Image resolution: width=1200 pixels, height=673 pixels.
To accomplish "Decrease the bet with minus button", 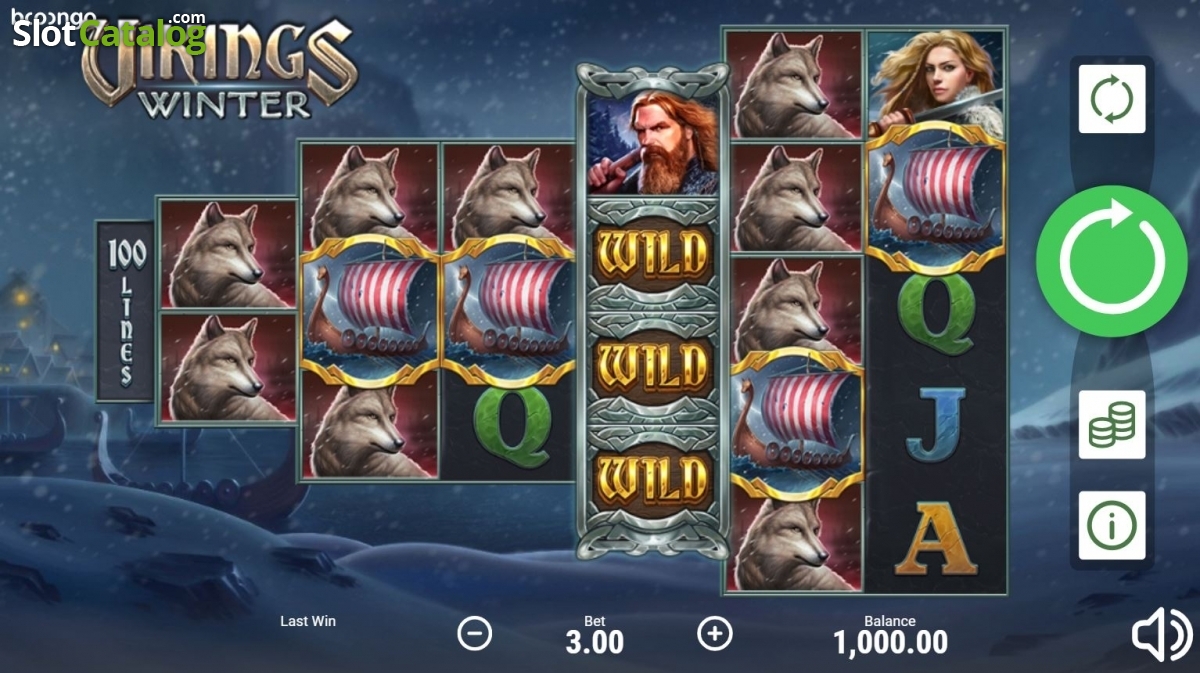I will tap(475, 633).
